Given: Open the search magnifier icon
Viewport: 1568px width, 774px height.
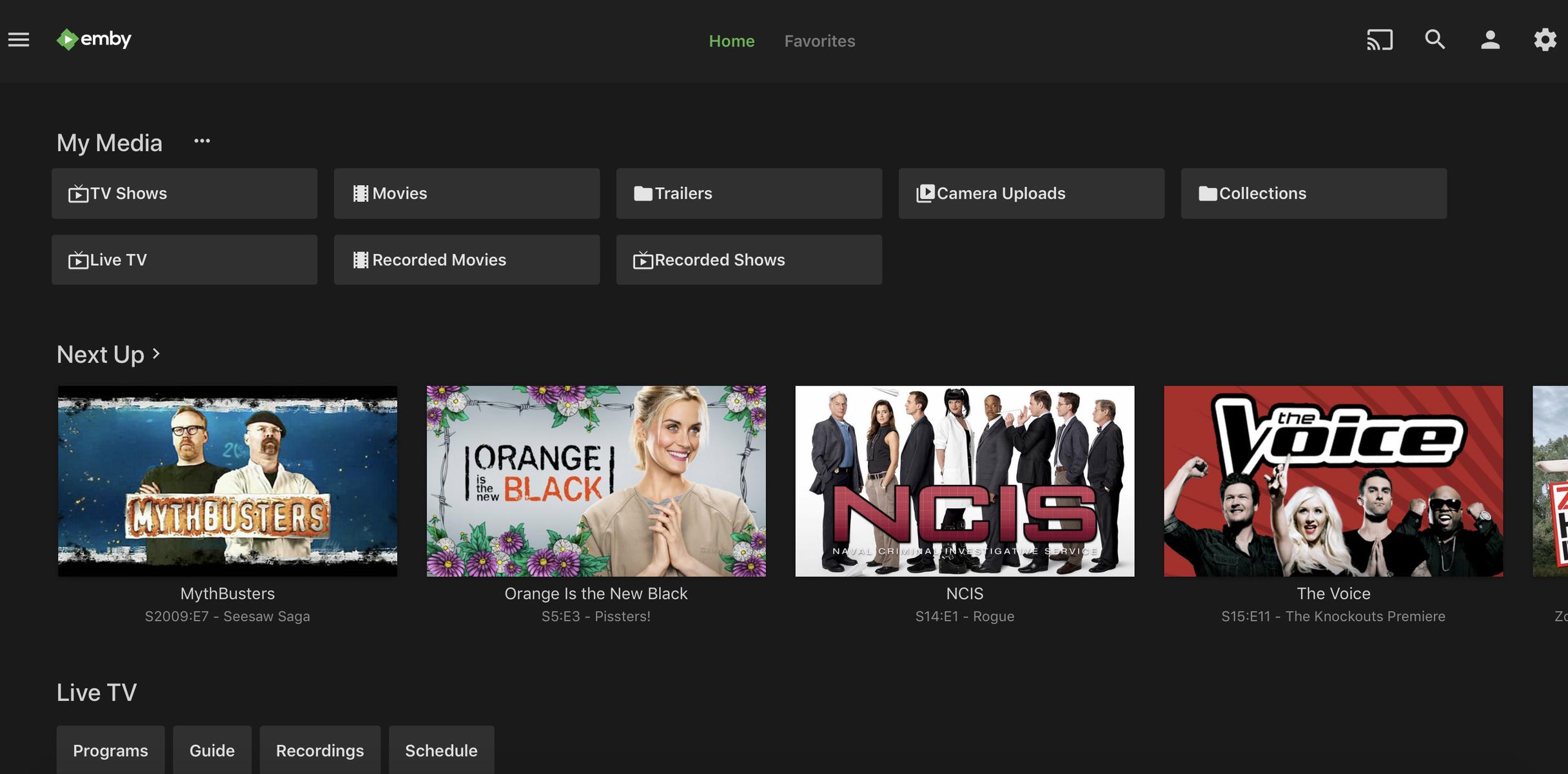Looking at the screenshot, I should coord(1435,40).
